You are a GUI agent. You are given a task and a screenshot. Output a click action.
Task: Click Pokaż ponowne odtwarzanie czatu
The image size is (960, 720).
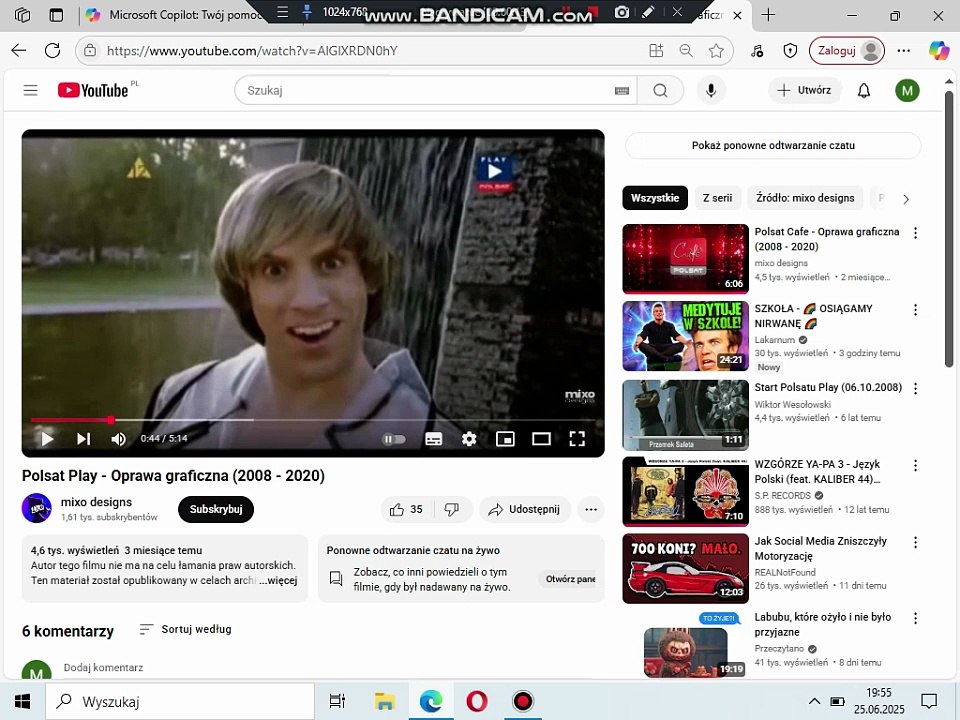tap(773, 146)
